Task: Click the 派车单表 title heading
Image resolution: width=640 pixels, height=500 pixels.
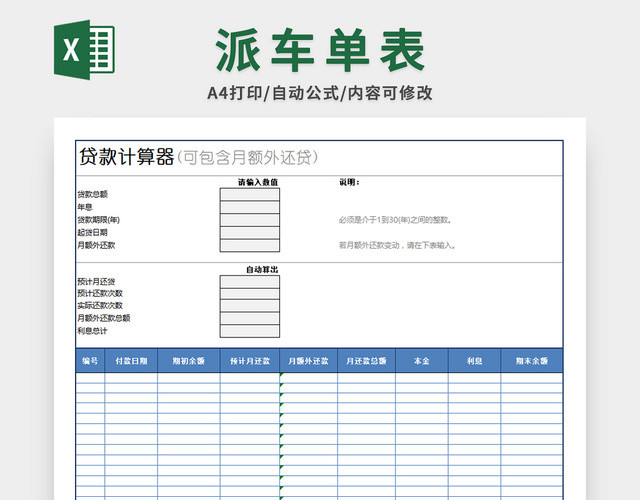Action: (x=320, y=50)
